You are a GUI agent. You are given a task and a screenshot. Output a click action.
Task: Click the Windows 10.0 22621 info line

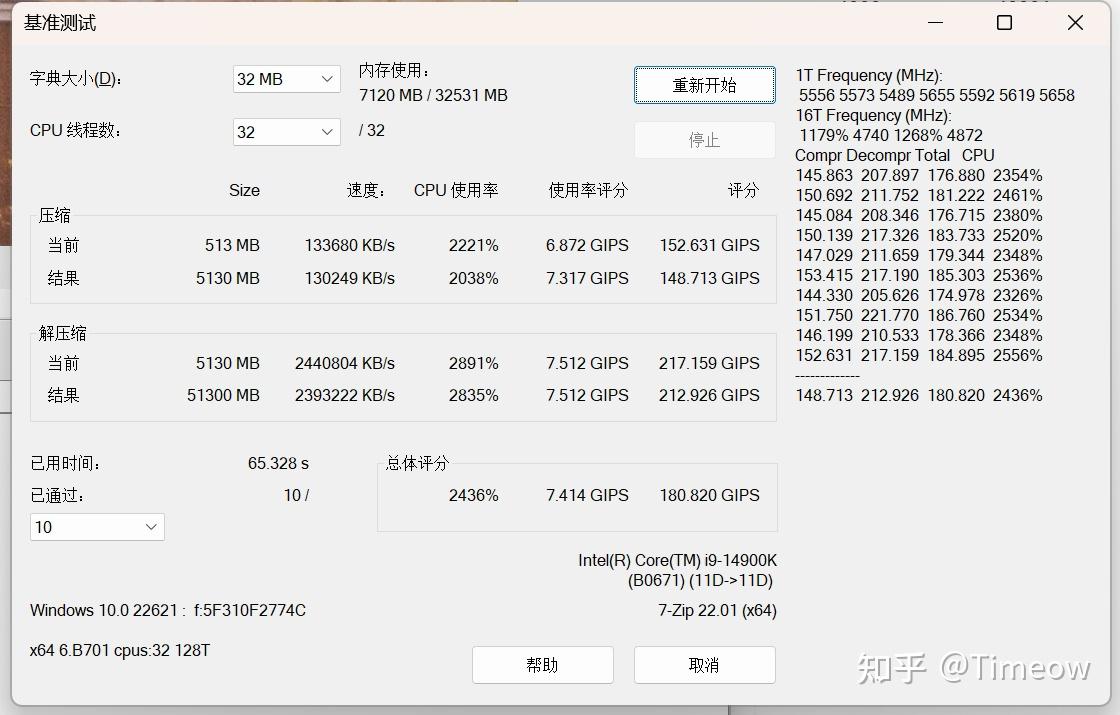(168, 610)
